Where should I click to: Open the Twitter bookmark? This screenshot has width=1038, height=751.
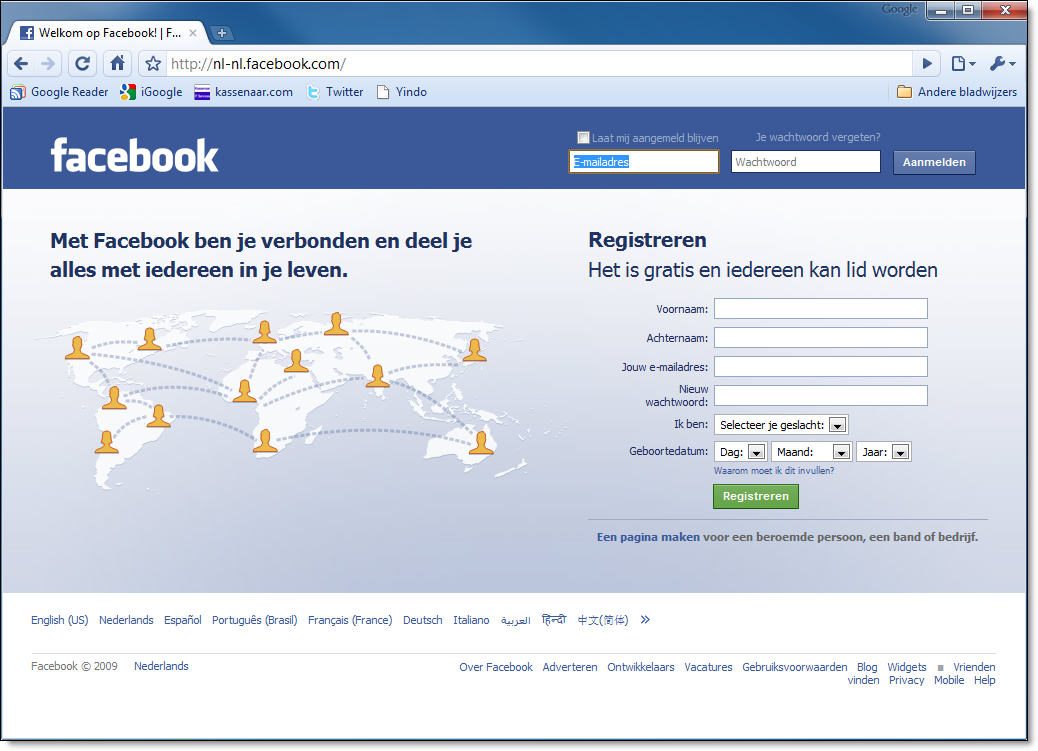point(335,92)
